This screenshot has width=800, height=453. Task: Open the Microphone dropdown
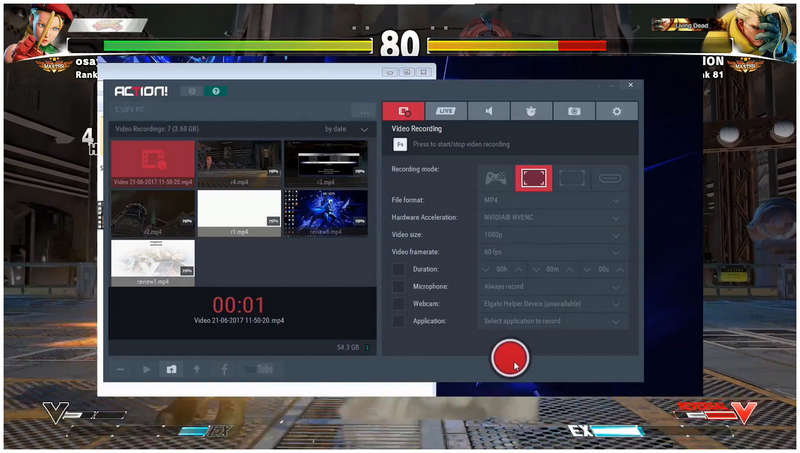(x=553, y=287)
